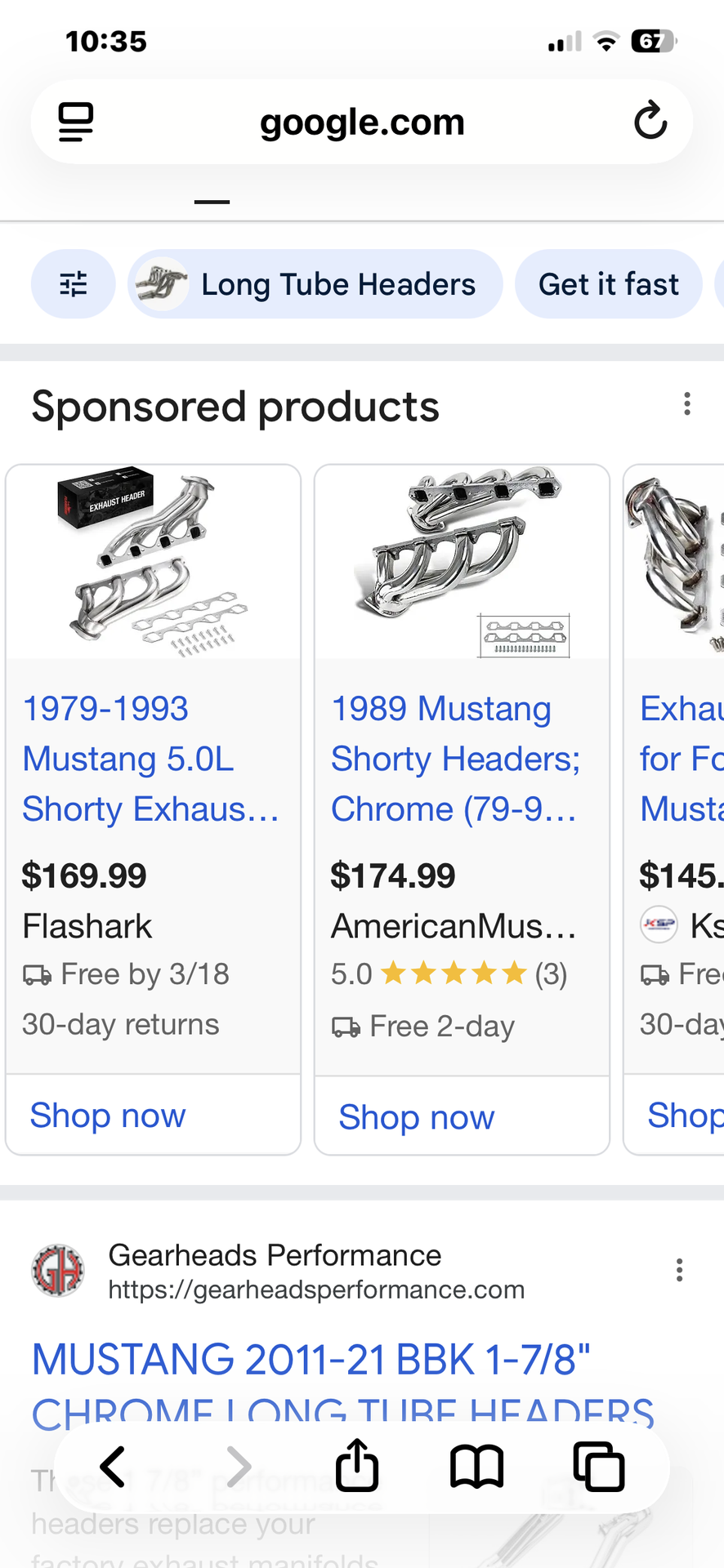The height and width of the screenshot is (1568, 724).
Task: Tap the browser forward arrow
Action: 238,1466
